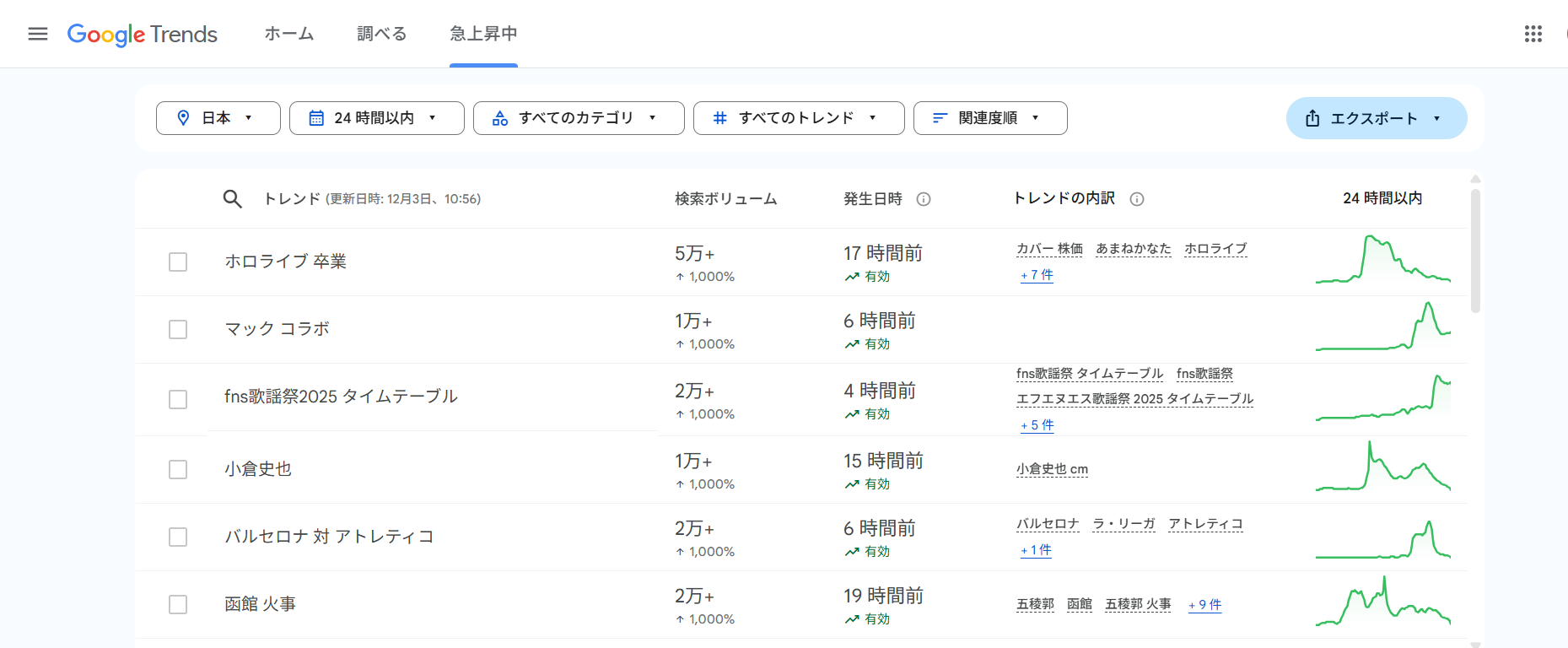Click info icon next to 発生日時
This screenshot has width=1568, height=648.
click(924, 199)
